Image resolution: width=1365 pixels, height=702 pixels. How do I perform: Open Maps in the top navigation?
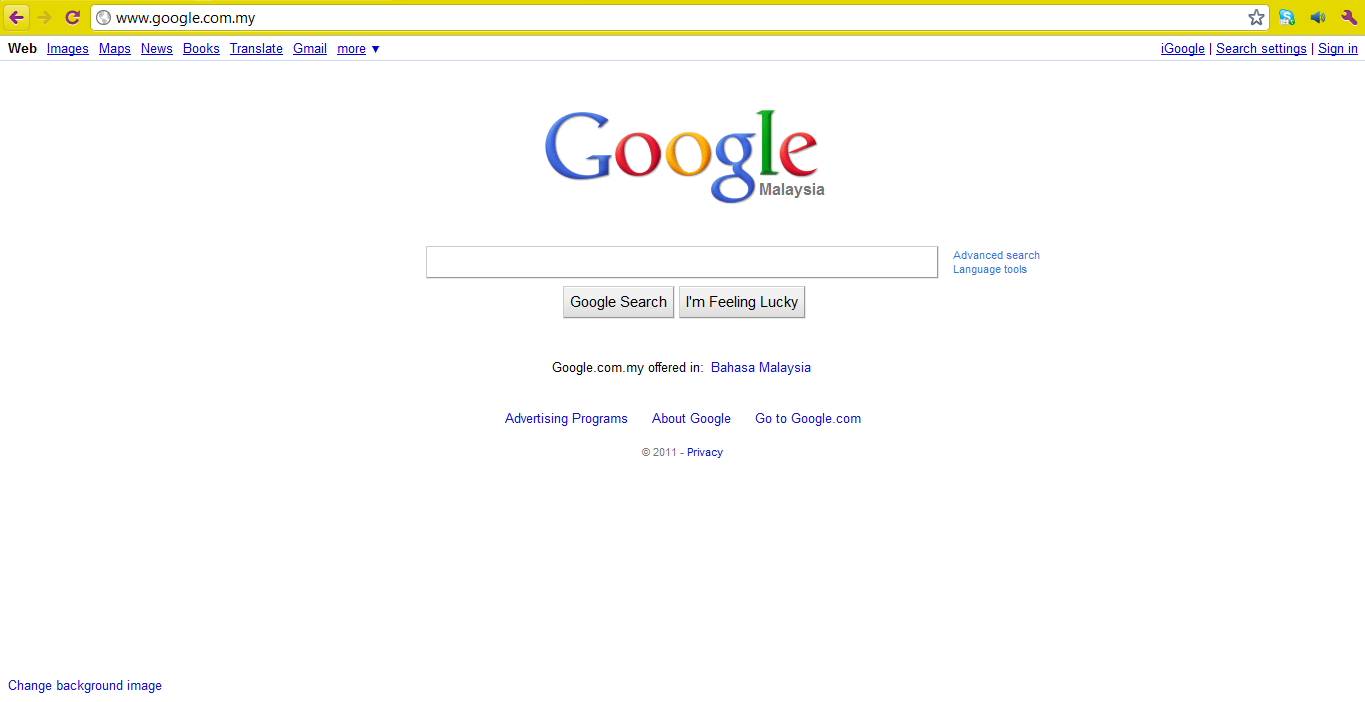click(115, 48)
